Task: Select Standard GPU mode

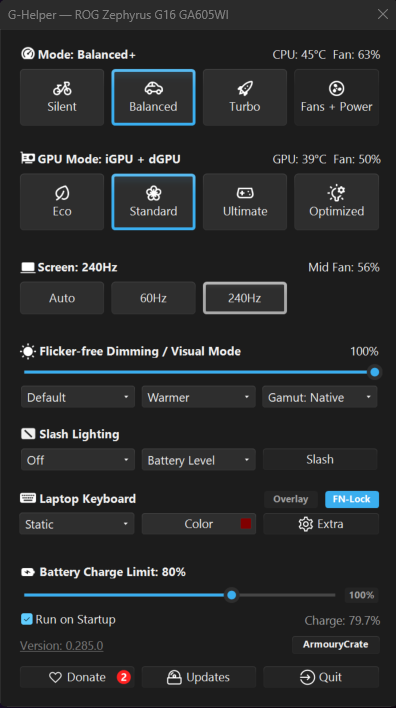Action: pos(154,202)
